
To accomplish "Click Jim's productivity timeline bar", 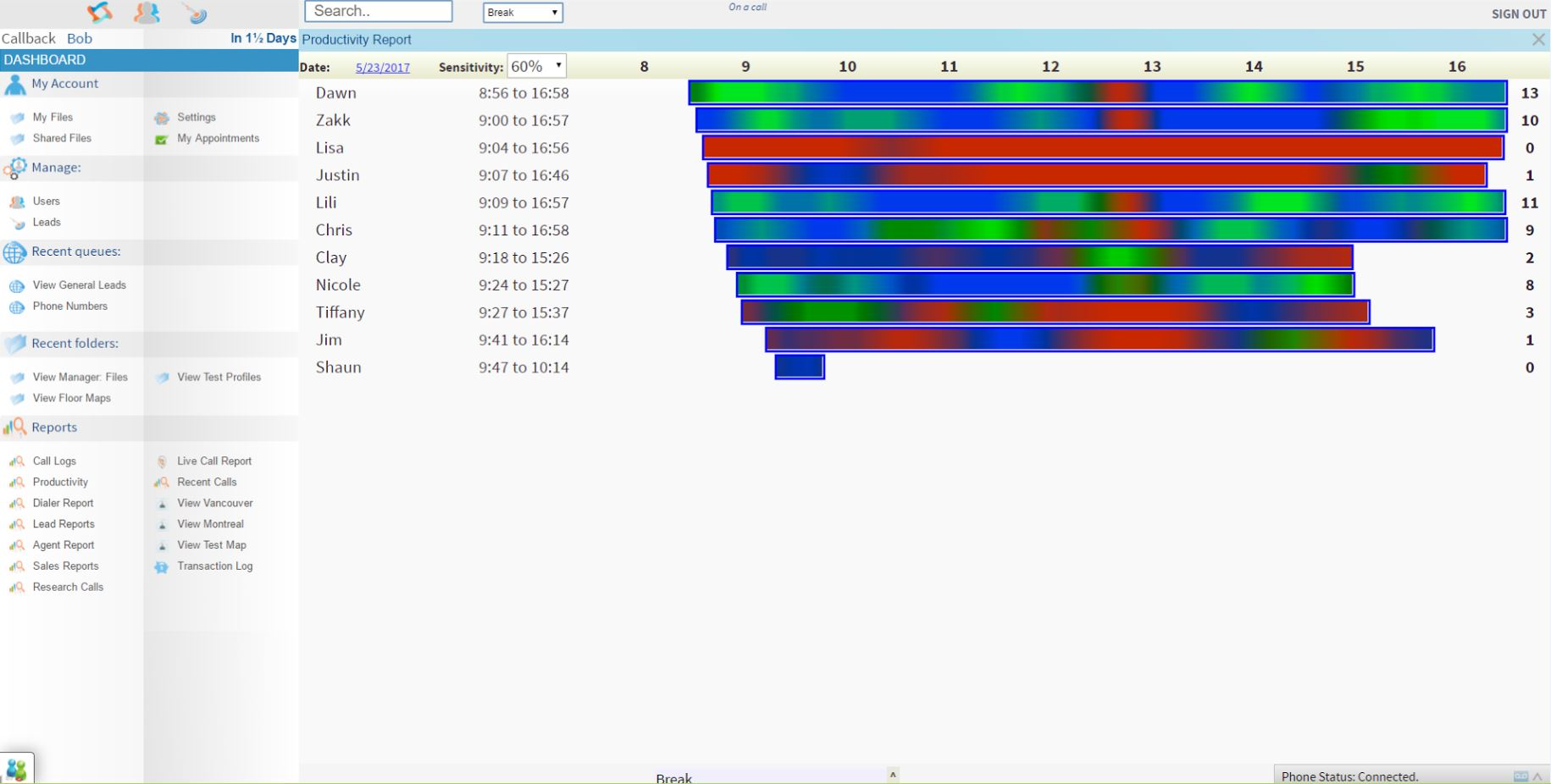I will [1100, 340].
